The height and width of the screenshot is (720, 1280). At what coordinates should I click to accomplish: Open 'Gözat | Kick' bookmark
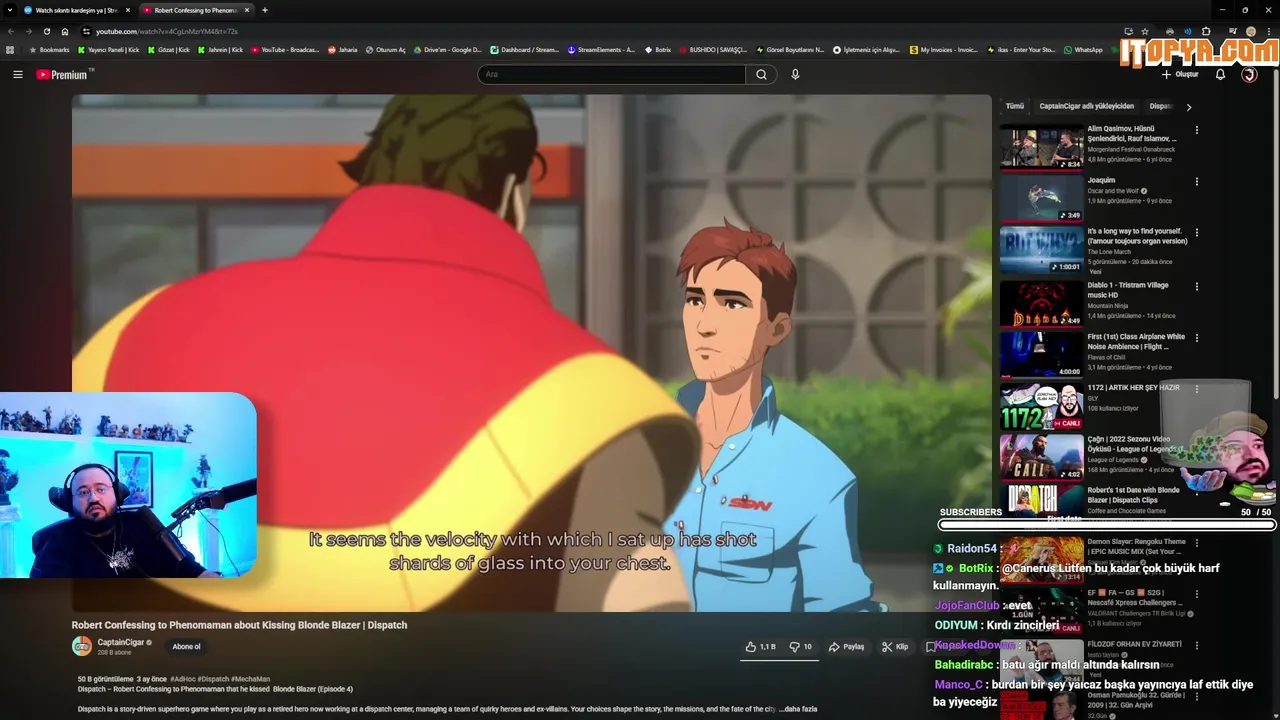click(x=170, y=49)
